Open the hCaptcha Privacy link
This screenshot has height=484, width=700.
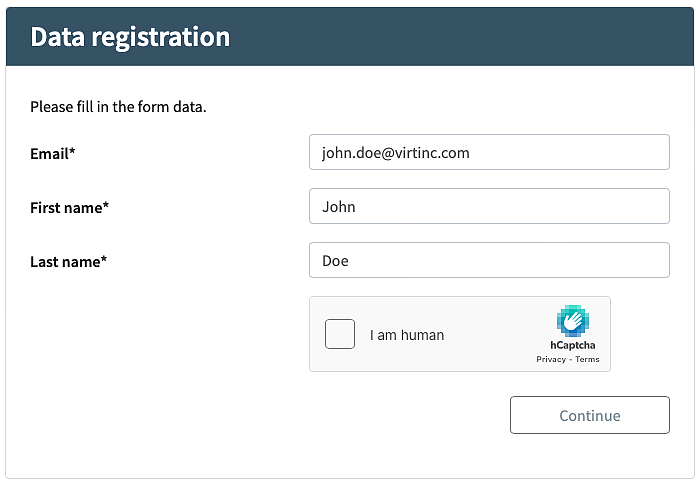[551, 359]
